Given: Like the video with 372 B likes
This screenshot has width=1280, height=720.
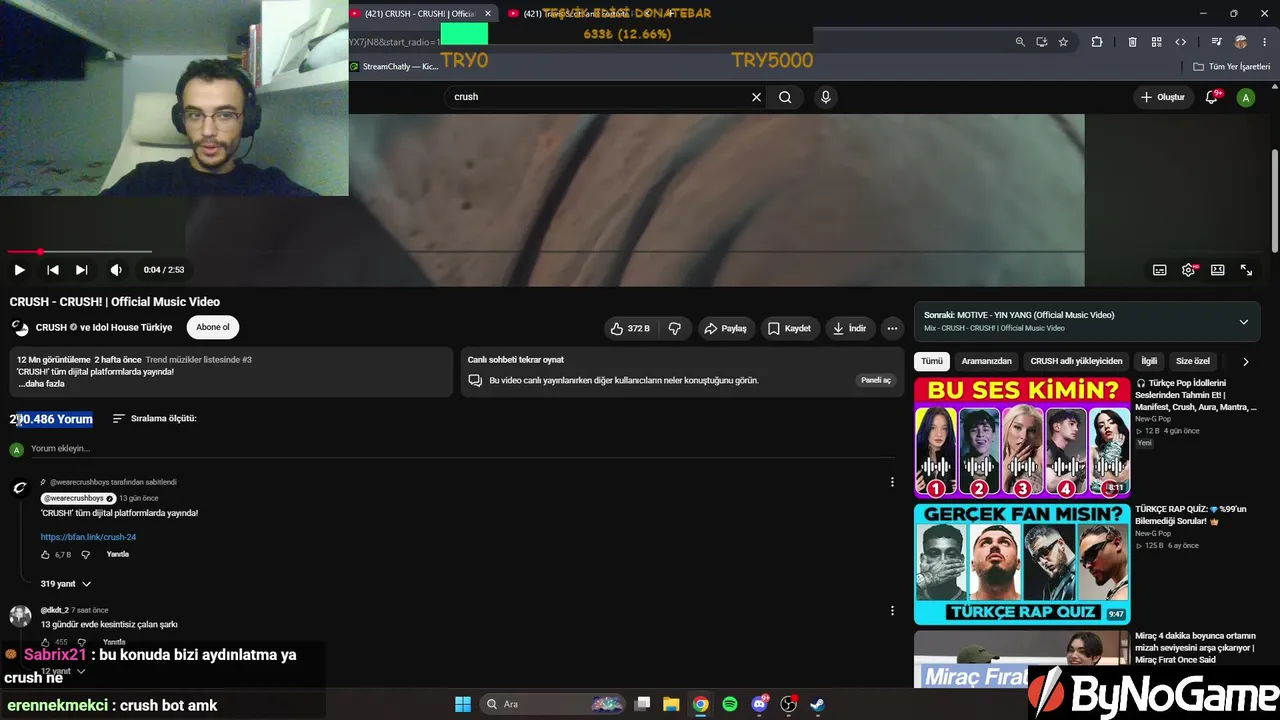Looking at the screenshot, I should point(630,328).
